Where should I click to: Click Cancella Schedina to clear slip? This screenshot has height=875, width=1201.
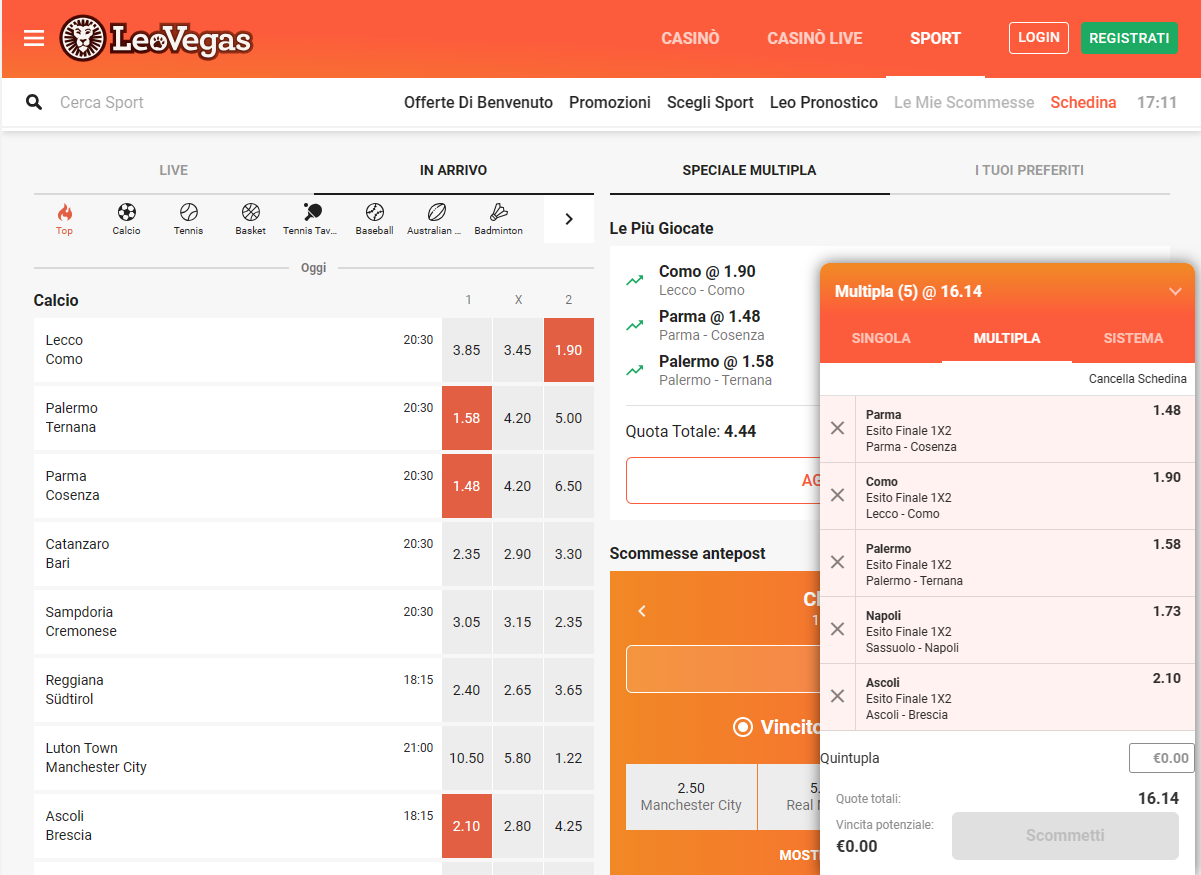click(1138, 379)
